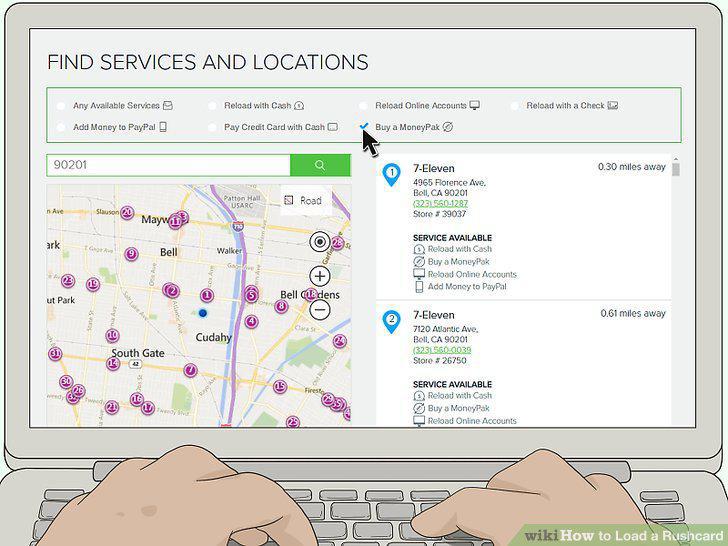
Task: Click Reload with Cash under store 39037
Action: coord(452,249)
